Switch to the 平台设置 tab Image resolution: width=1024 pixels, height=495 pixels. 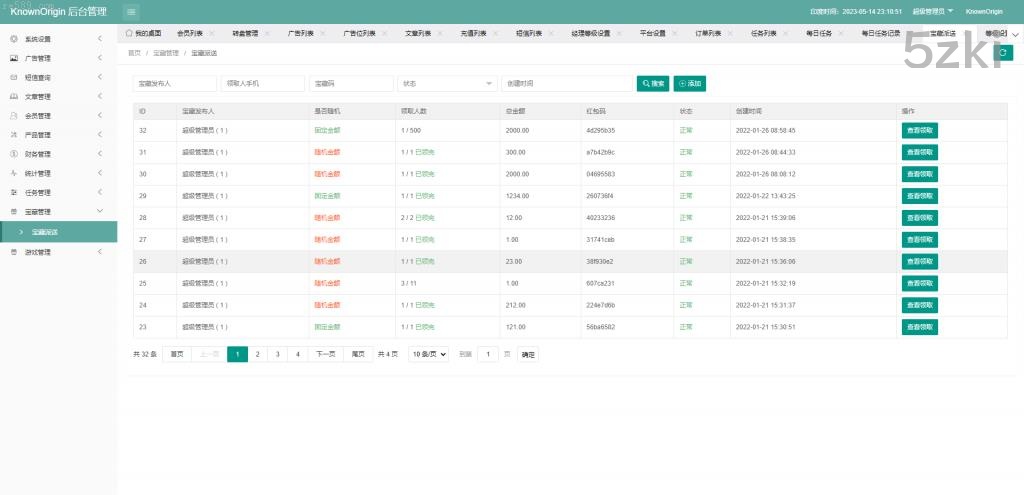coord(652,33)
